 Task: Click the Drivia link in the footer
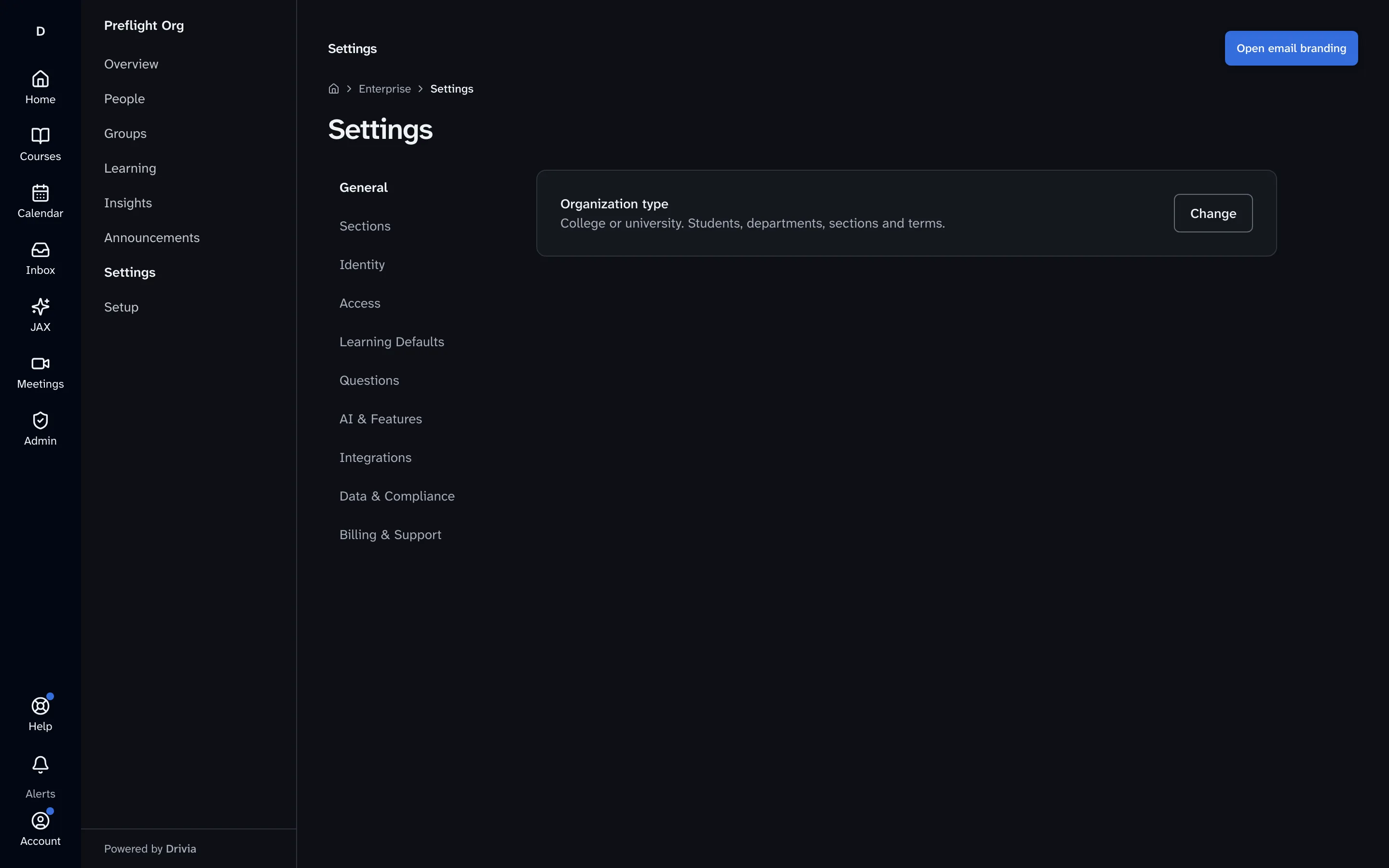(181, 849)
